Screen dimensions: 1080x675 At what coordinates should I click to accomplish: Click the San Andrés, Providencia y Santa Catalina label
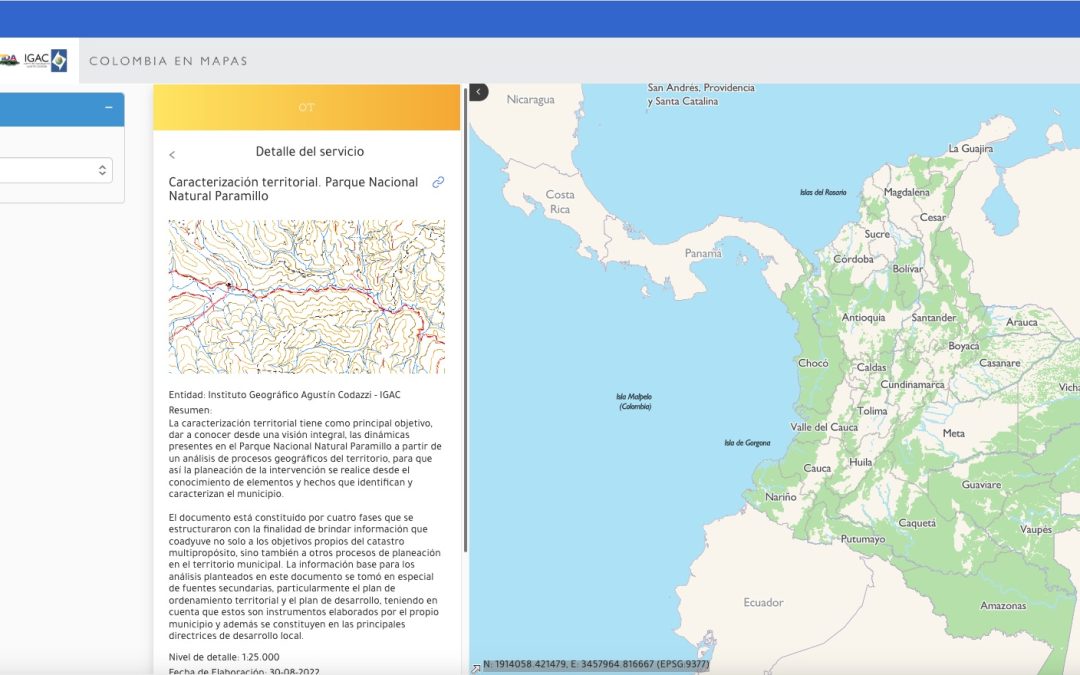coord(701,94)
